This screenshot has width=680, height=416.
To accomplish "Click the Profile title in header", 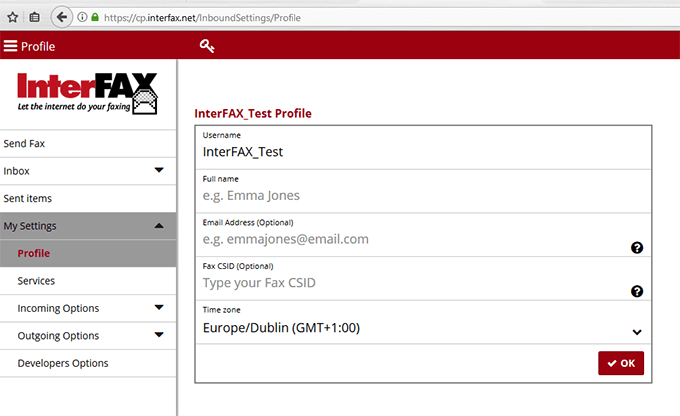I will point(38,46).
